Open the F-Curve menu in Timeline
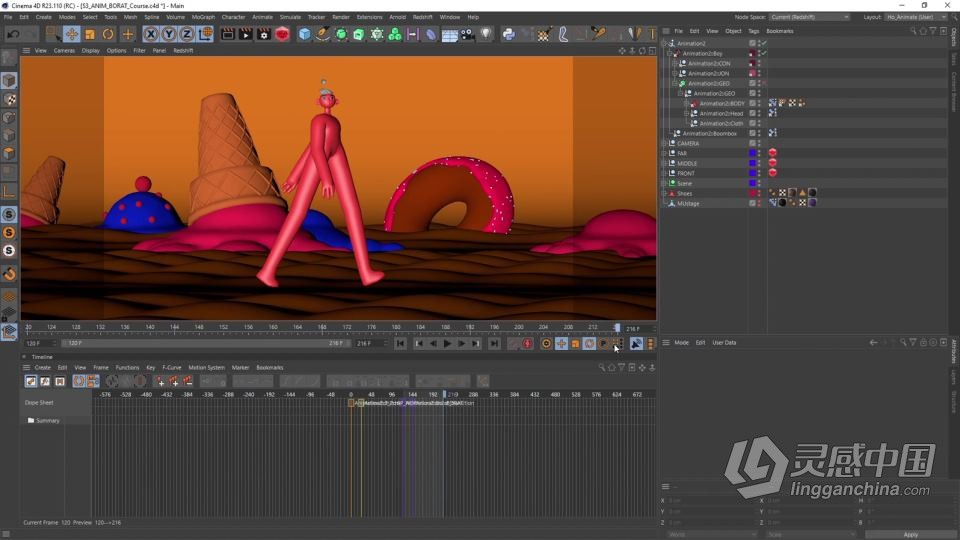The height and width of the screenshot is (540, 960). [x=171, y=367]
